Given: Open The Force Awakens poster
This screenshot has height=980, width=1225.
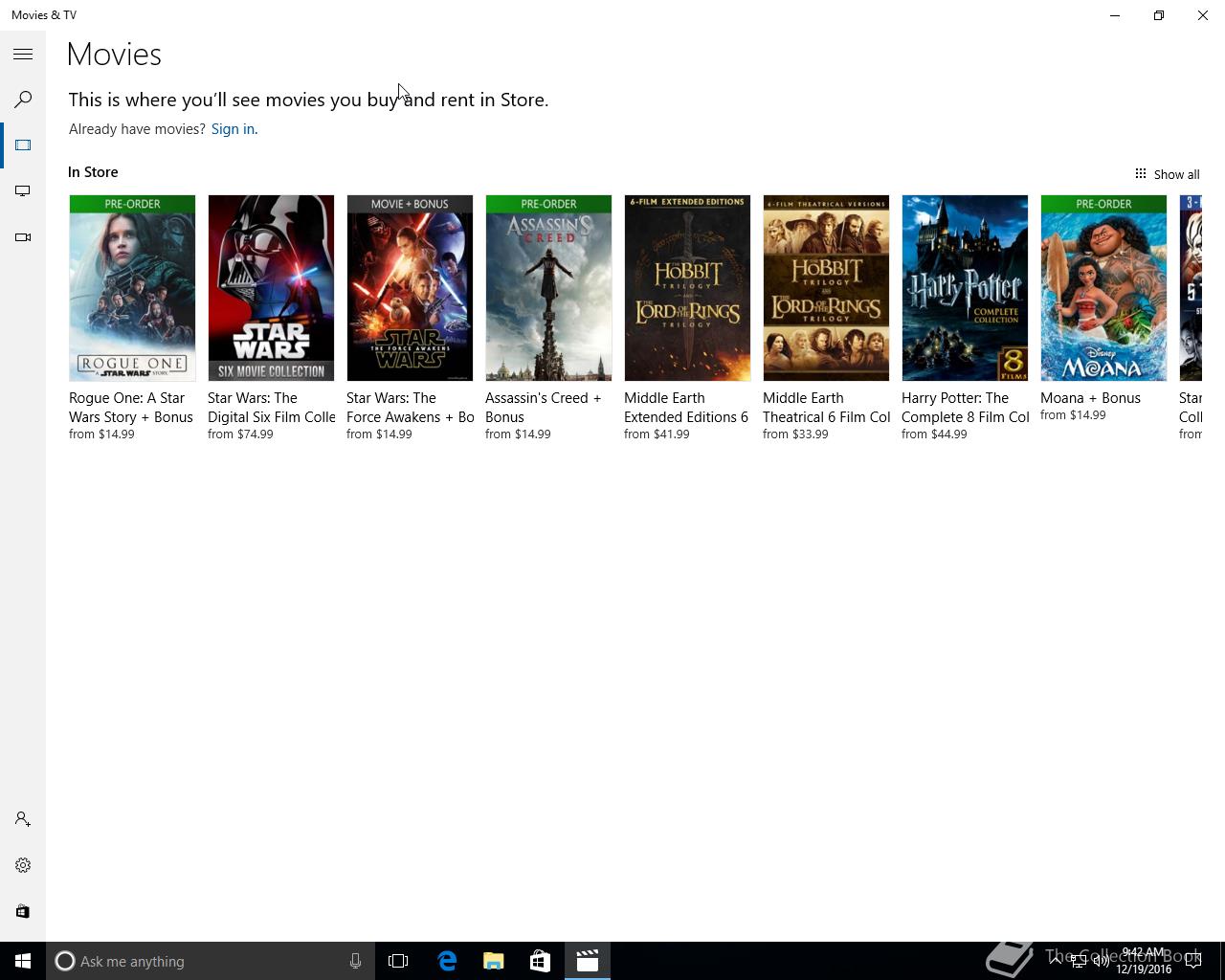Looking at the screenshot, I should click(410, 288).
